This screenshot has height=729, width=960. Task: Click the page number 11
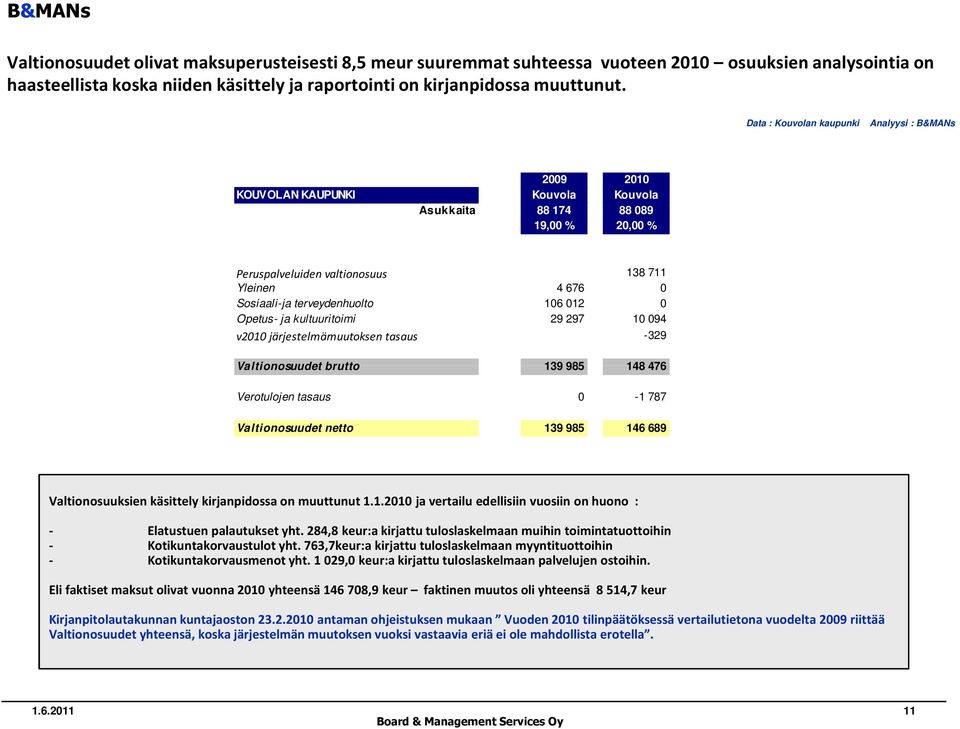tap(909, 711)
